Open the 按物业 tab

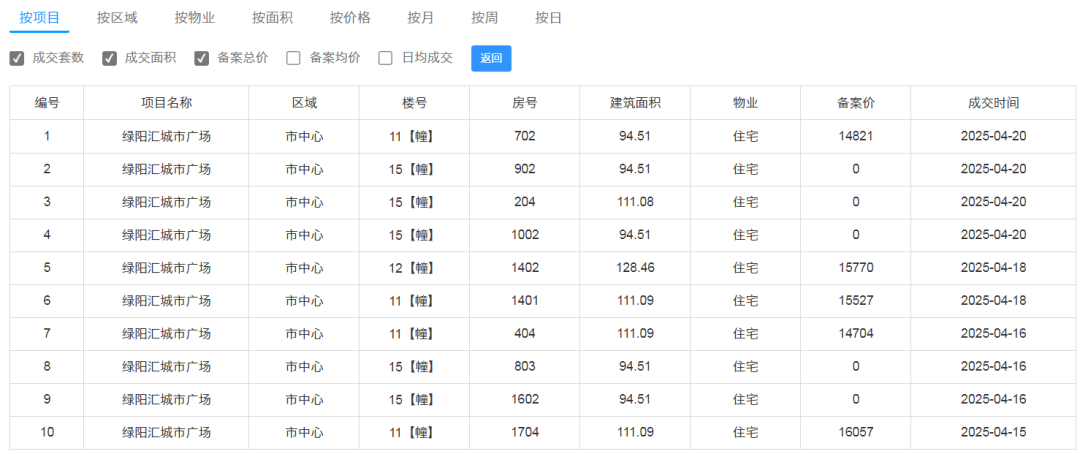pyautogui.click(x=195, y=18)
